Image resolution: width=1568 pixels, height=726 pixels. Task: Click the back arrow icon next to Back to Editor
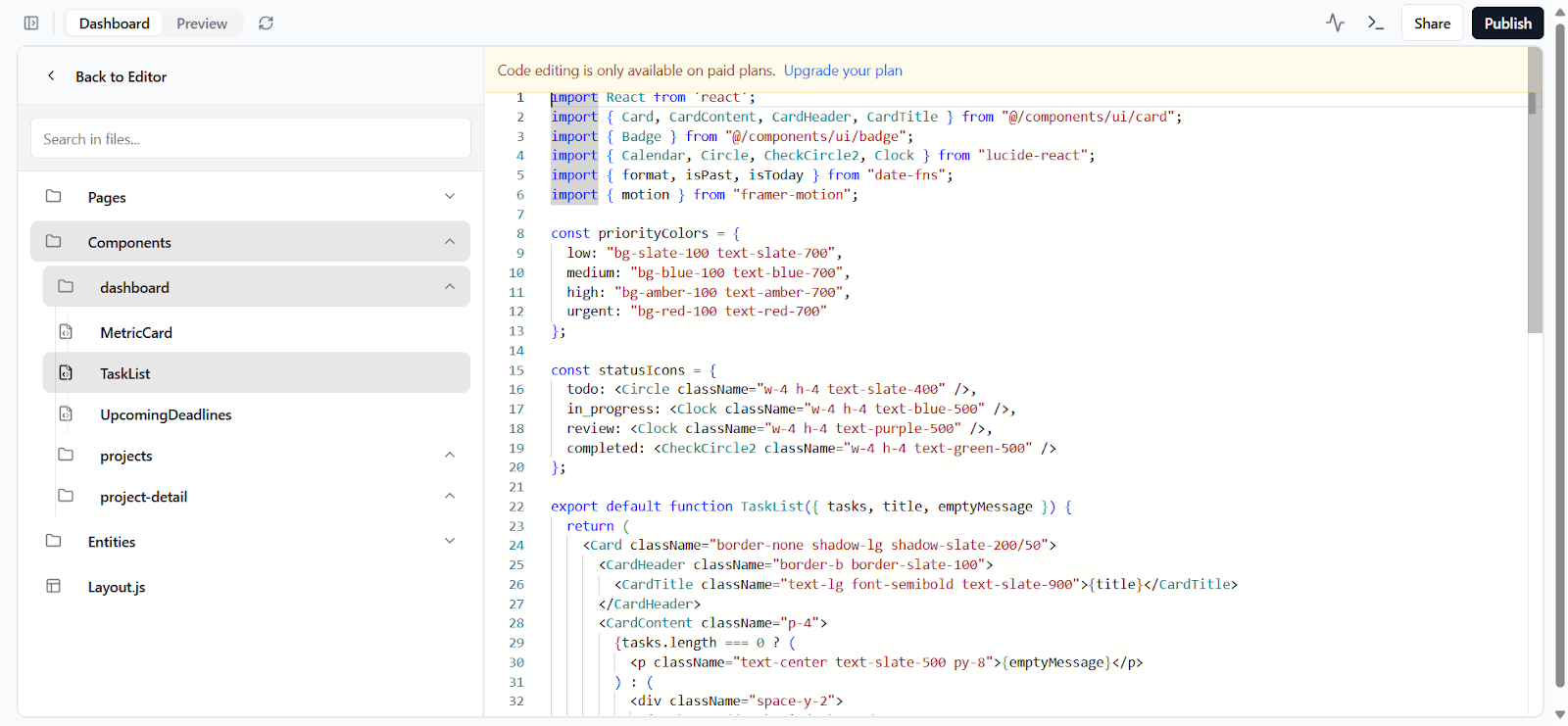51,75
